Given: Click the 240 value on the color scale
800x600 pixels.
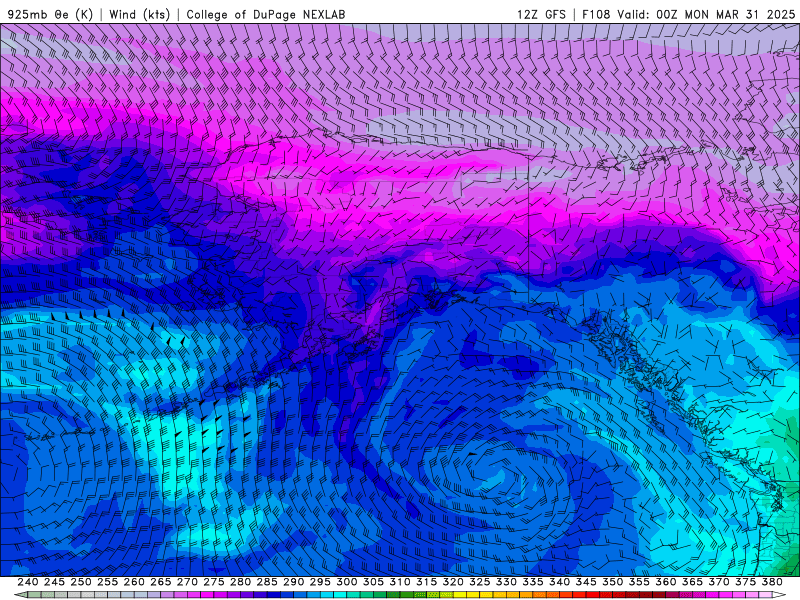Looking at the screenshot, I should [28, 582].
